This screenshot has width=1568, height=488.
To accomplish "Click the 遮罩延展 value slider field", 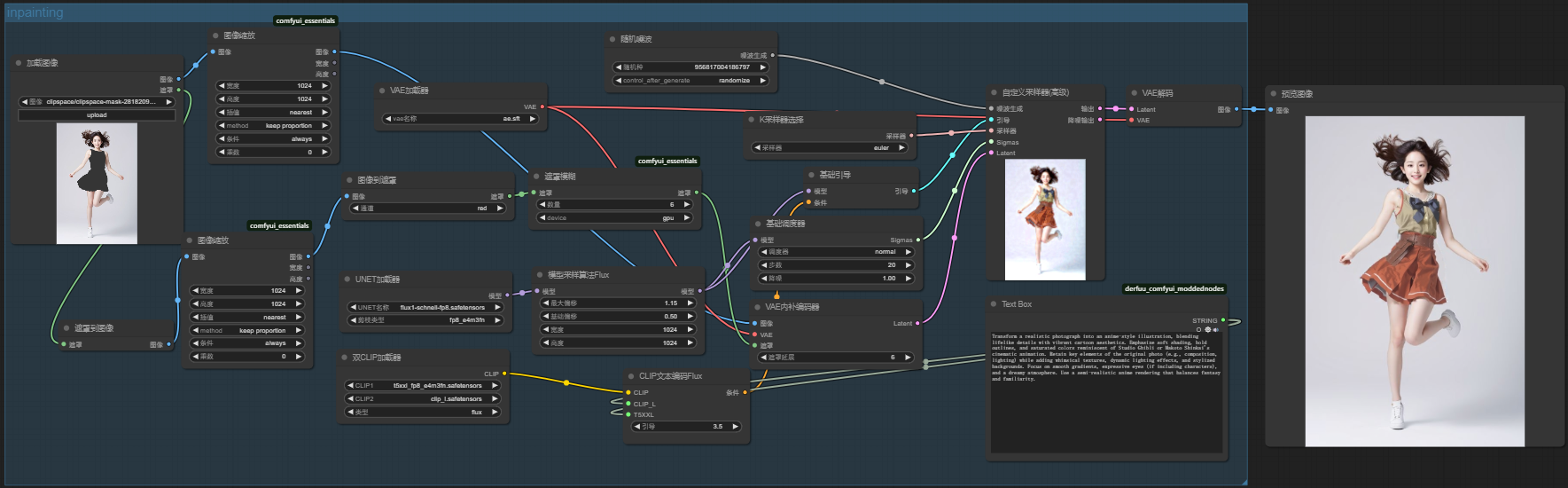I will coord(837,358).
